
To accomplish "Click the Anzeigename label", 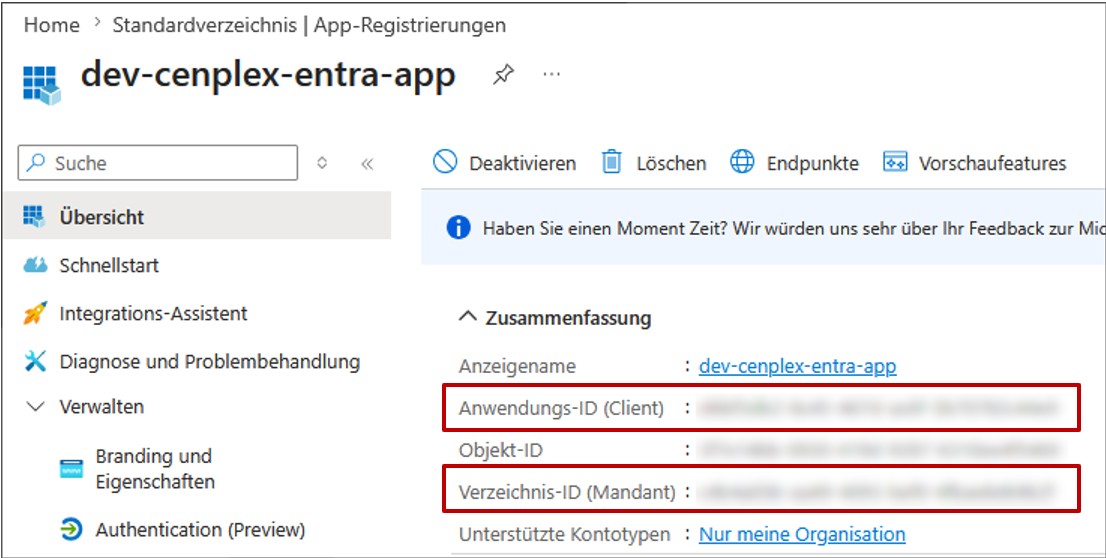I will pos(517,367).
